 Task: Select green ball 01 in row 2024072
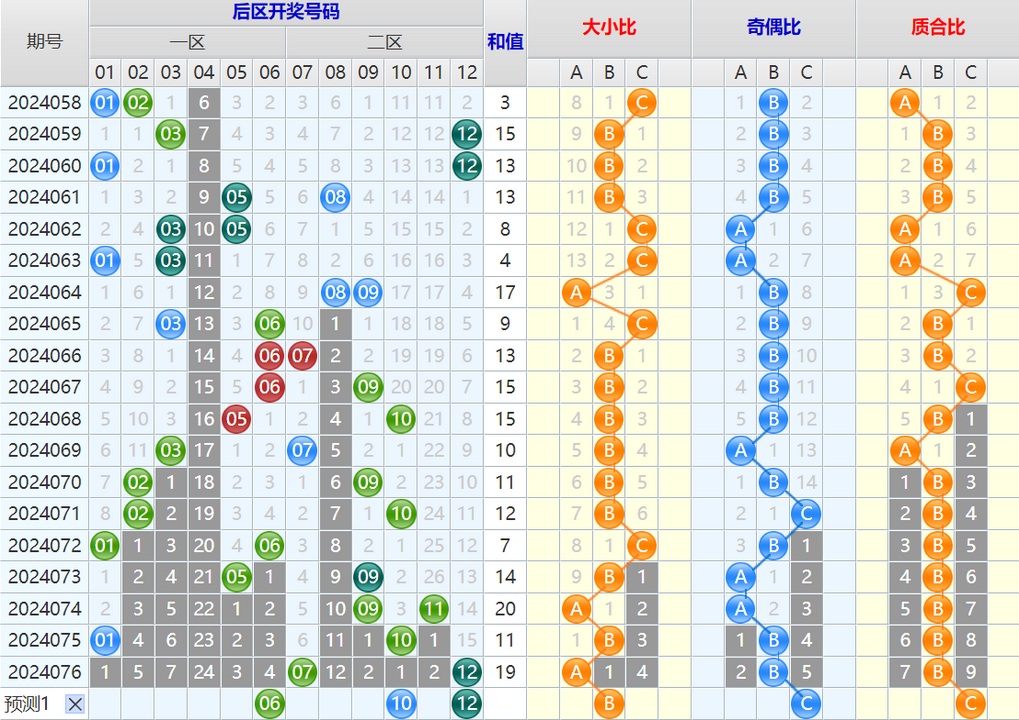(105, 546)
